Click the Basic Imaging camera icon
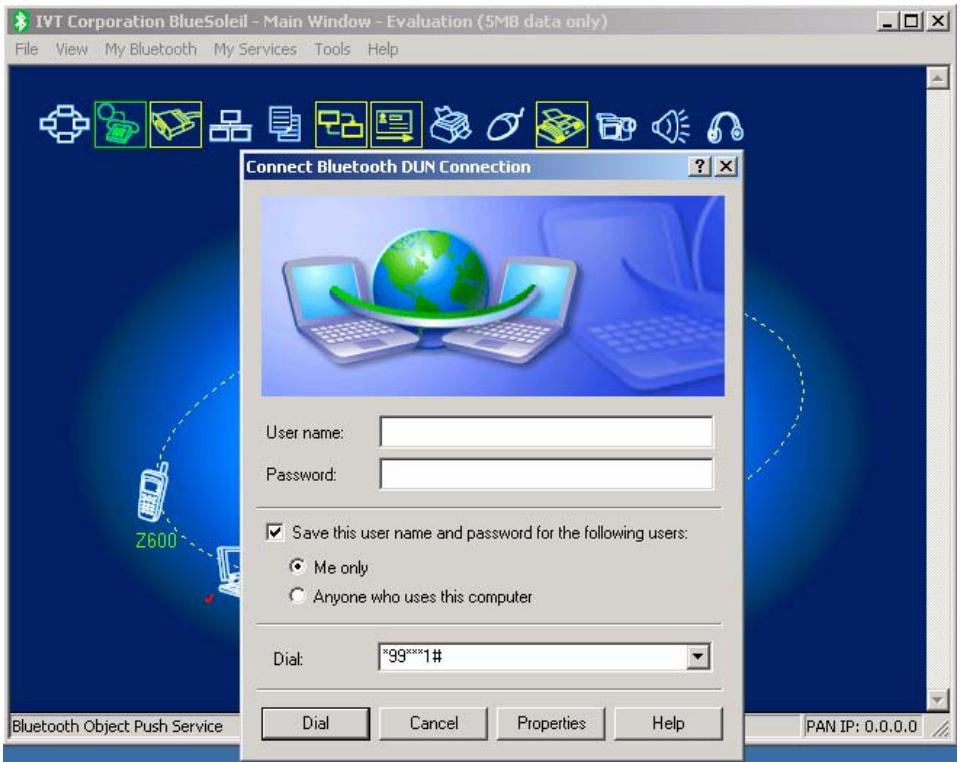The image size is (962, 762). pyautogui.click(x=616, y=126)
